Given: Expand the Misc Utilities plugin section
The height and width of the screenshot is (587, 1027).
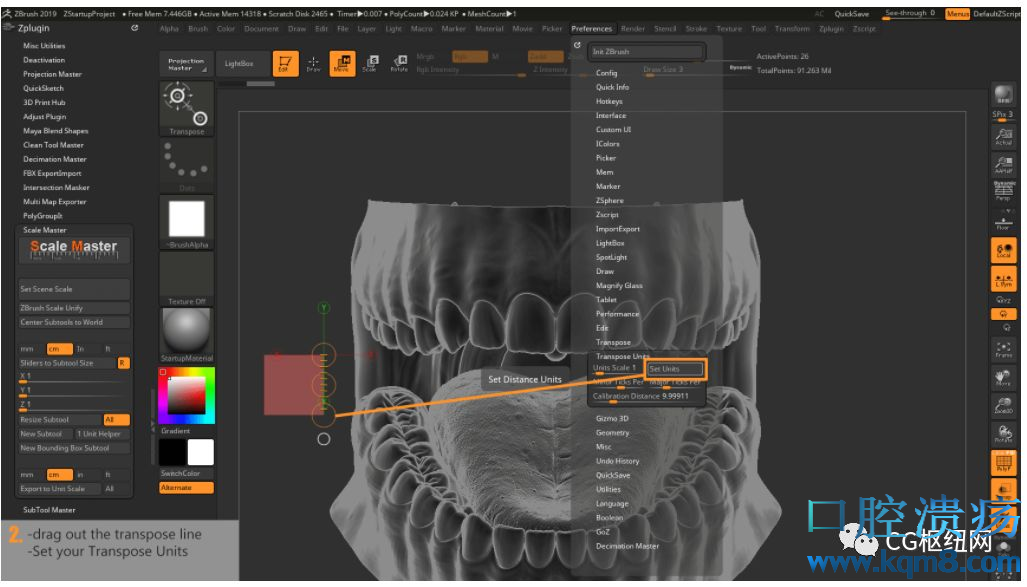Looking at the screenshot, I should (x=44, y=46).
